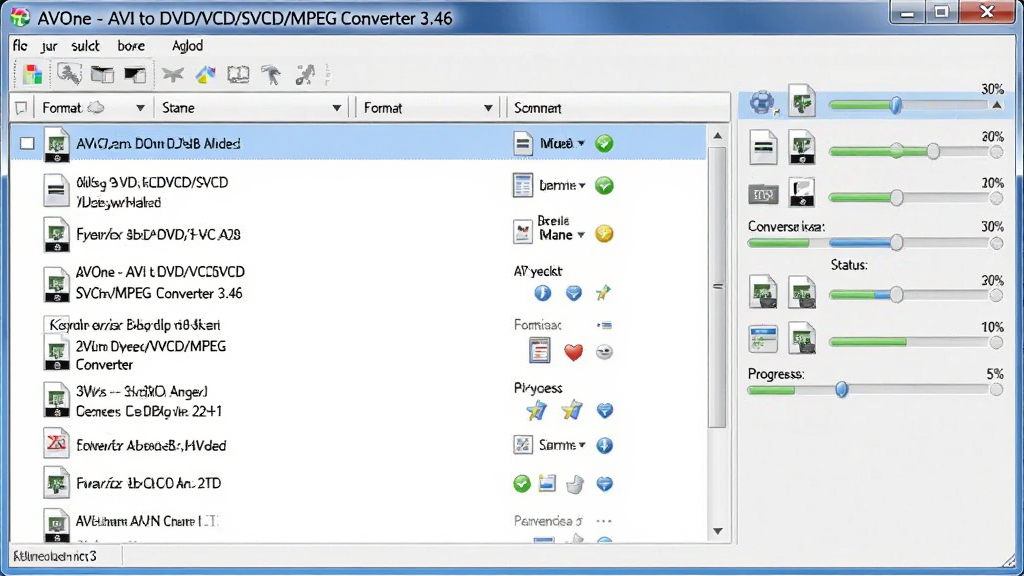
Task: Click thumbs-up icon in Fvarlcz row
Action: click(574, 484)
